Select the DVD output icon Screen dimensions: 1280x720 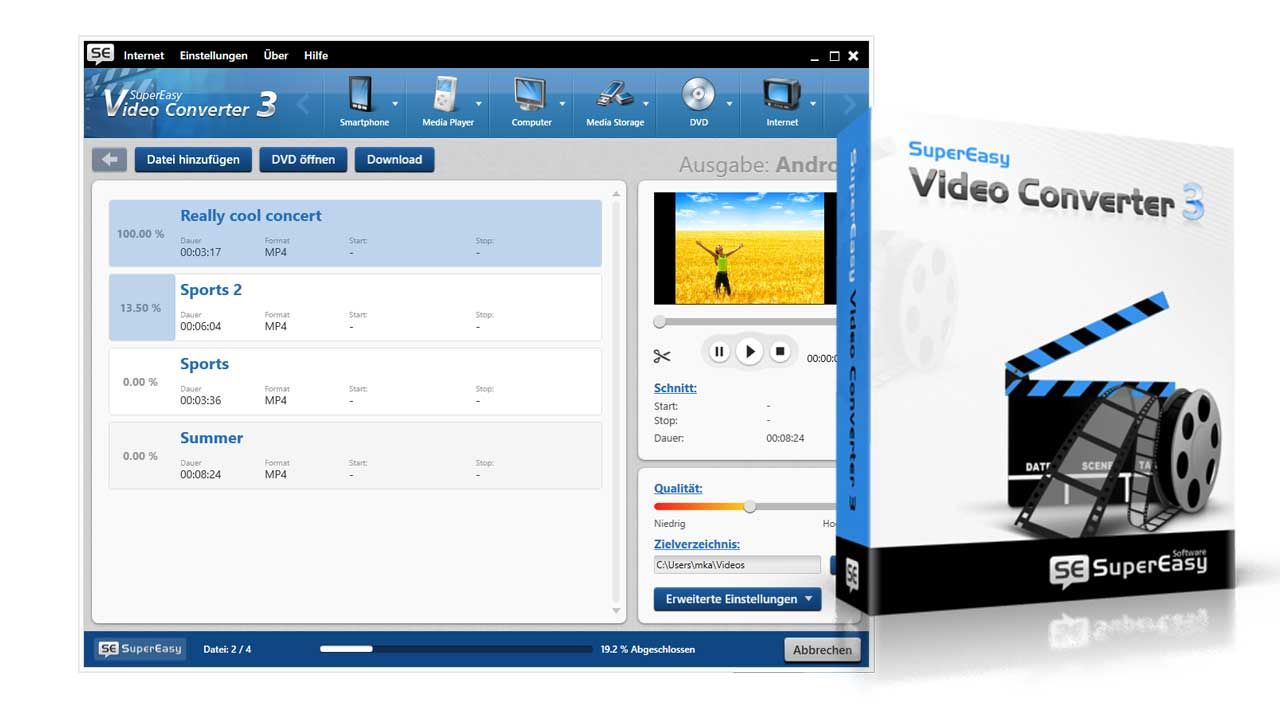tap(698, 95)
